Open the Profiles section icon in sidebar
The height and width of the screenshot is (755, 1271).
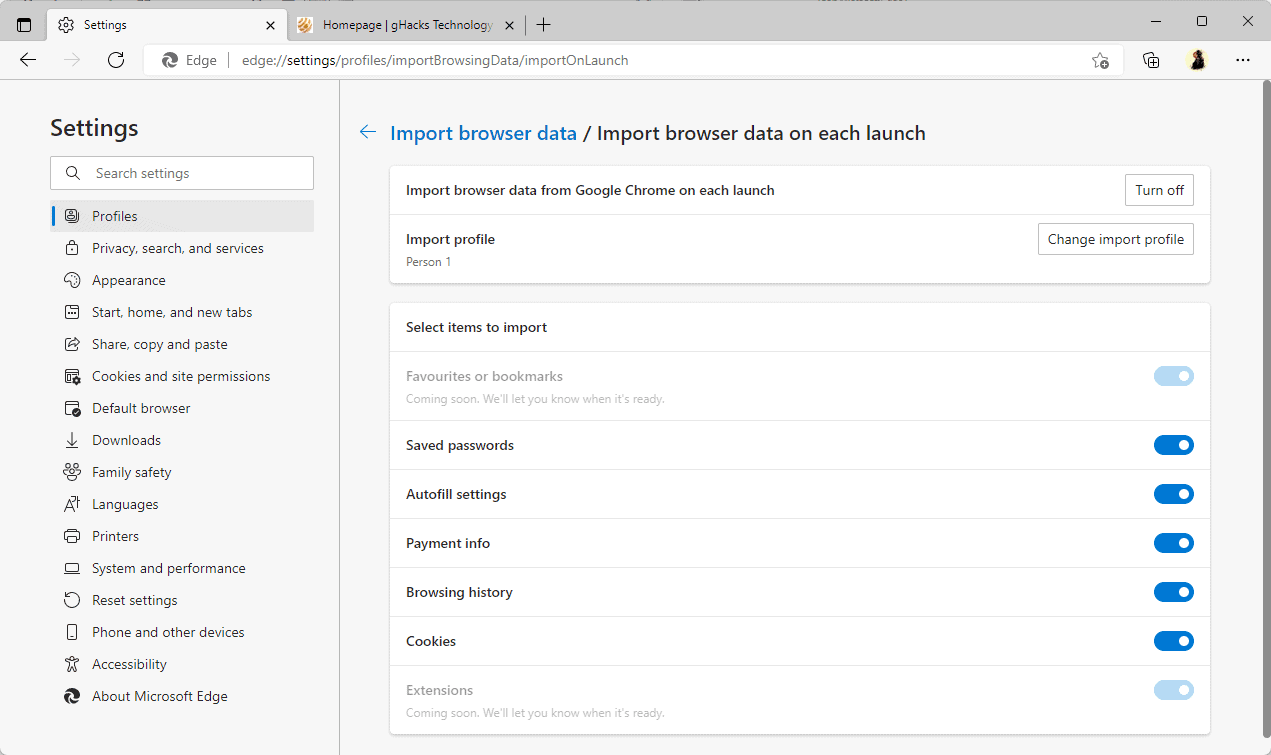point(71,215)
